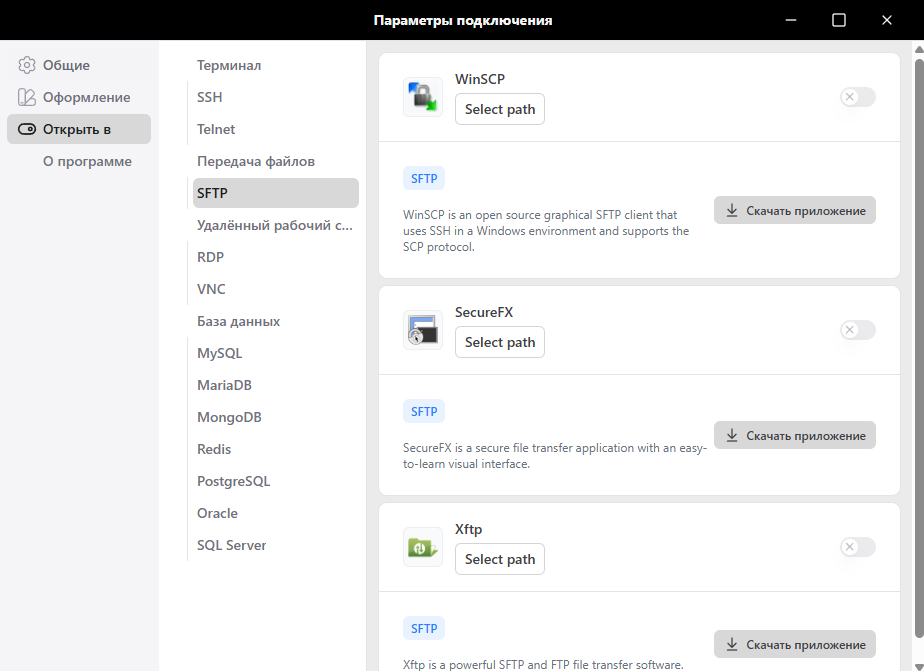Click the scrollbar down arrow
The width and height of the screenshot is (924, 671).
(x=919, y=666)
